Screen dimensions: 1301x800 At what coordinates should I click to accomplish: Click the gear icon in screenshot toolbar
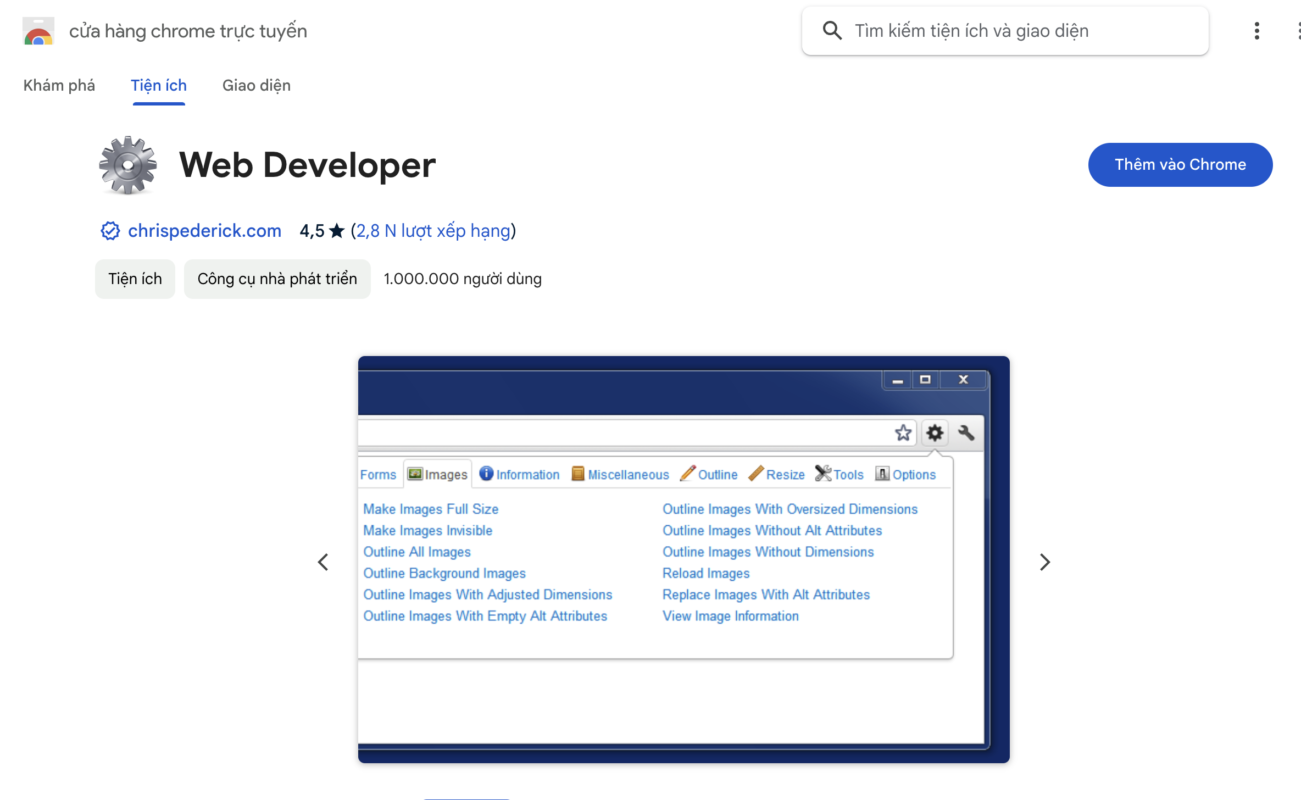click(x=935, y=433)
